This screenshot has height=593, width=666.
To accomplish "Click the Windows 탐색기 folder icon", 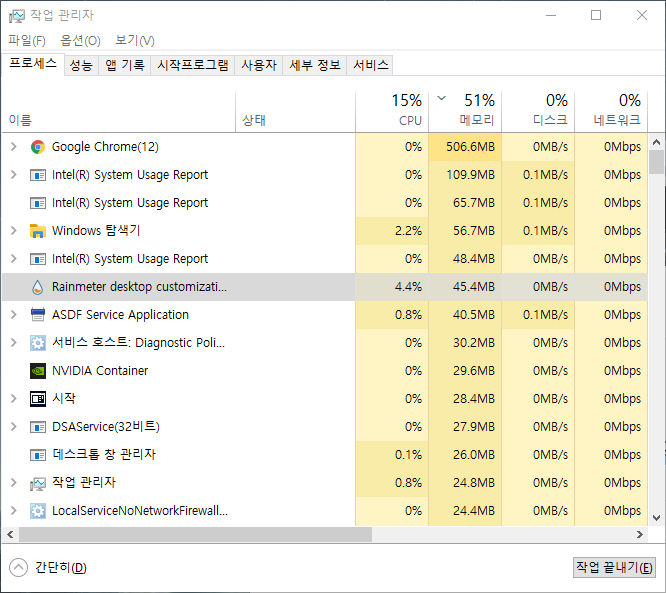I will tap(38, 231).
